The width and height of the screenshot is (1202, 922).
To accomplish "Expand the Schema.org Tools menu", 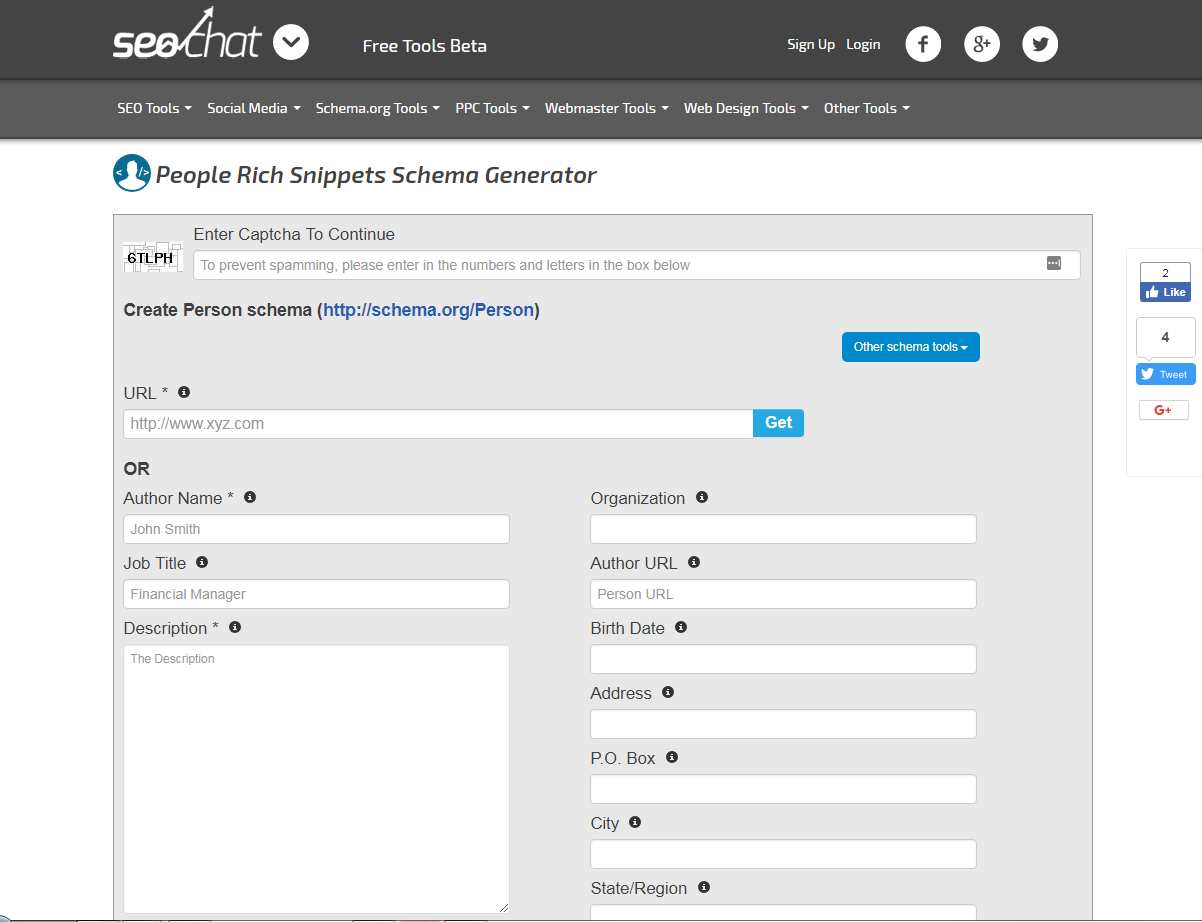I will [x=377, y=108].
